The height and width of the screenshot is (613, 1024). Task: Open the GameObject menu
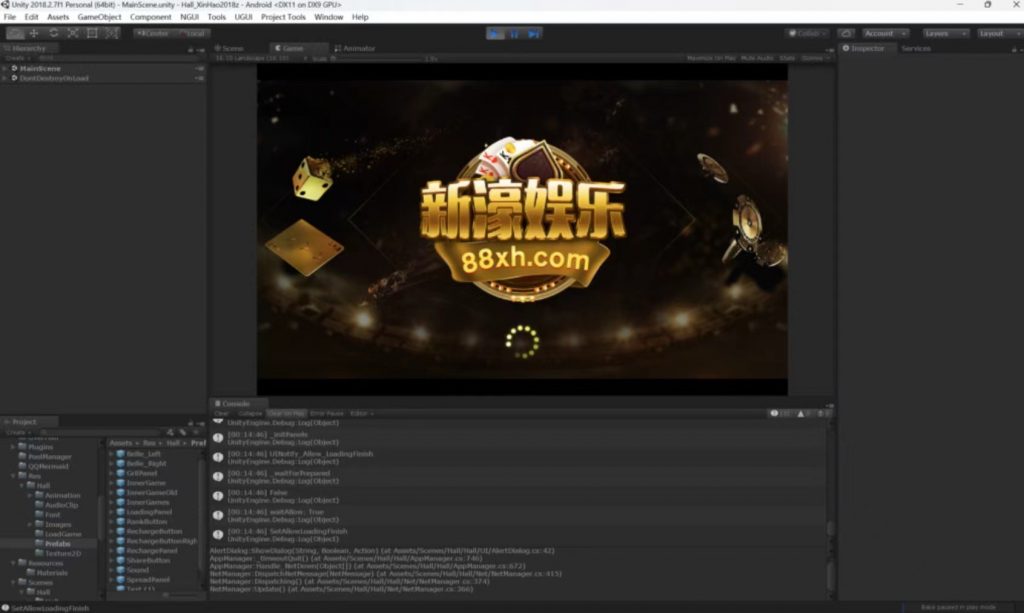click(100, 17)
